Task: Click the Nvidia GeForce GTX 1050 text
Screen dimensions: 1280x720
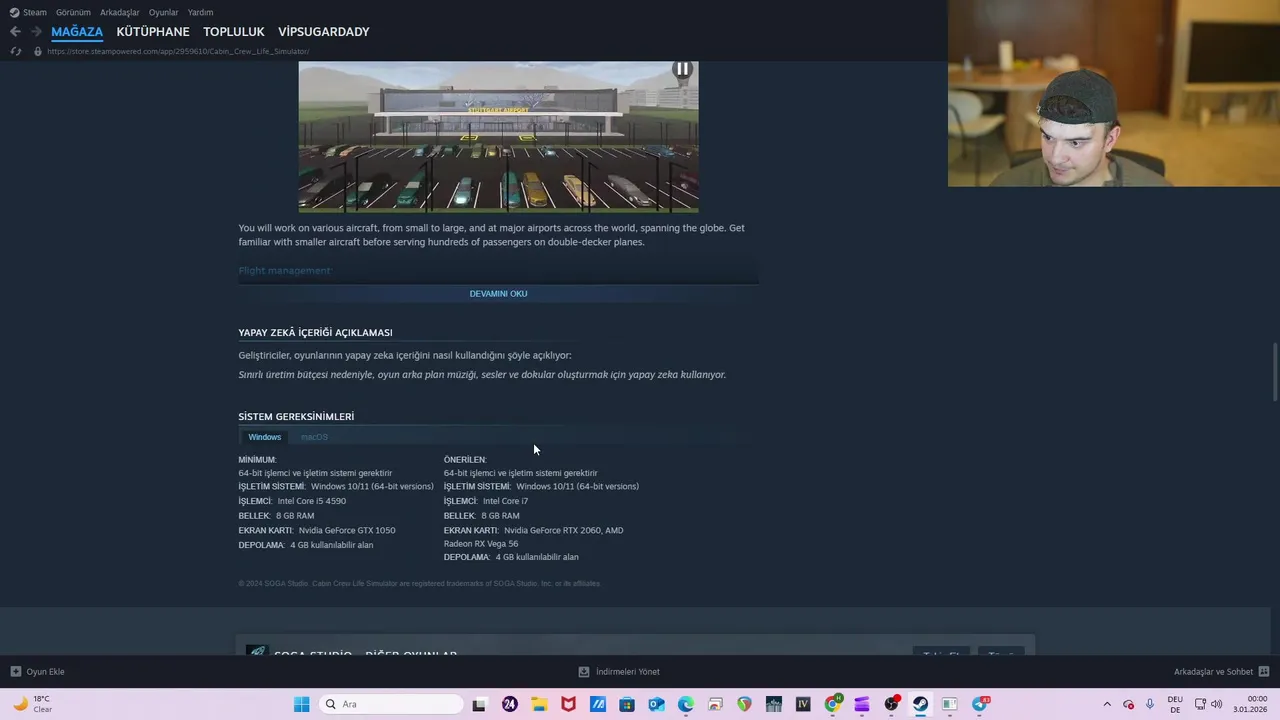Action: (347, 530)
